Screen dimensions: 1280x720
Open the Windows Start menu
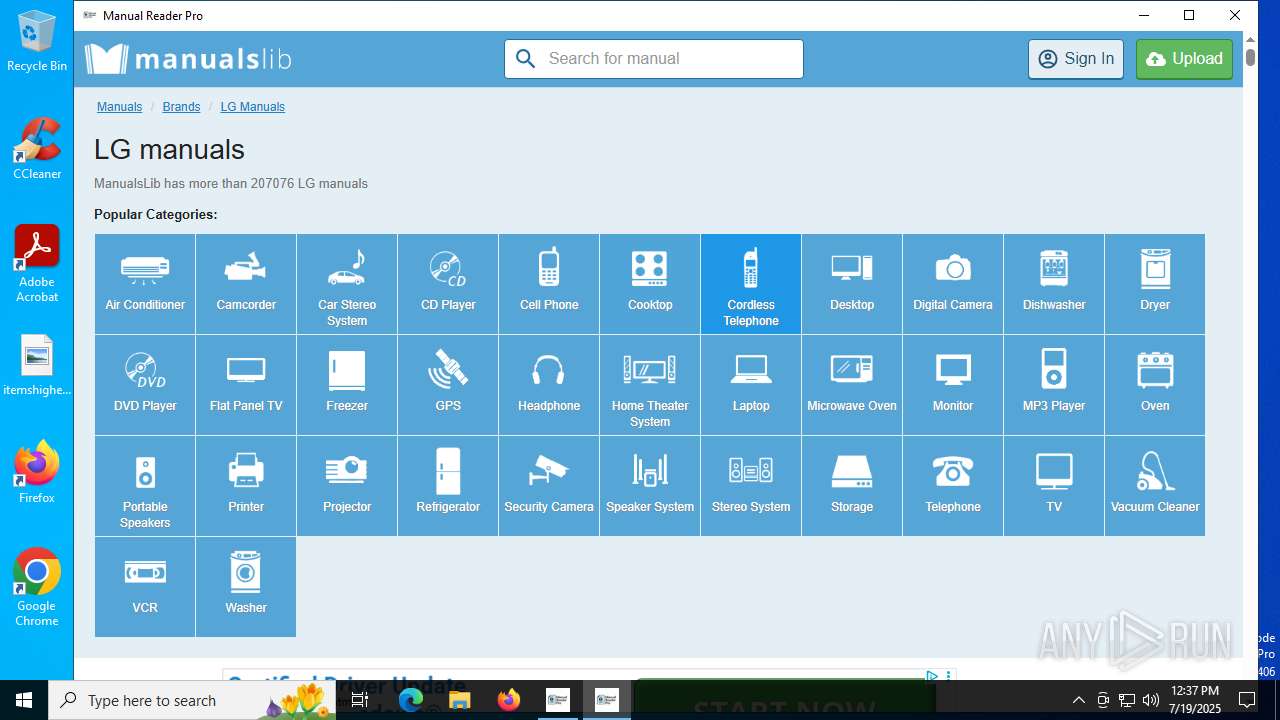tap(24, 700)
